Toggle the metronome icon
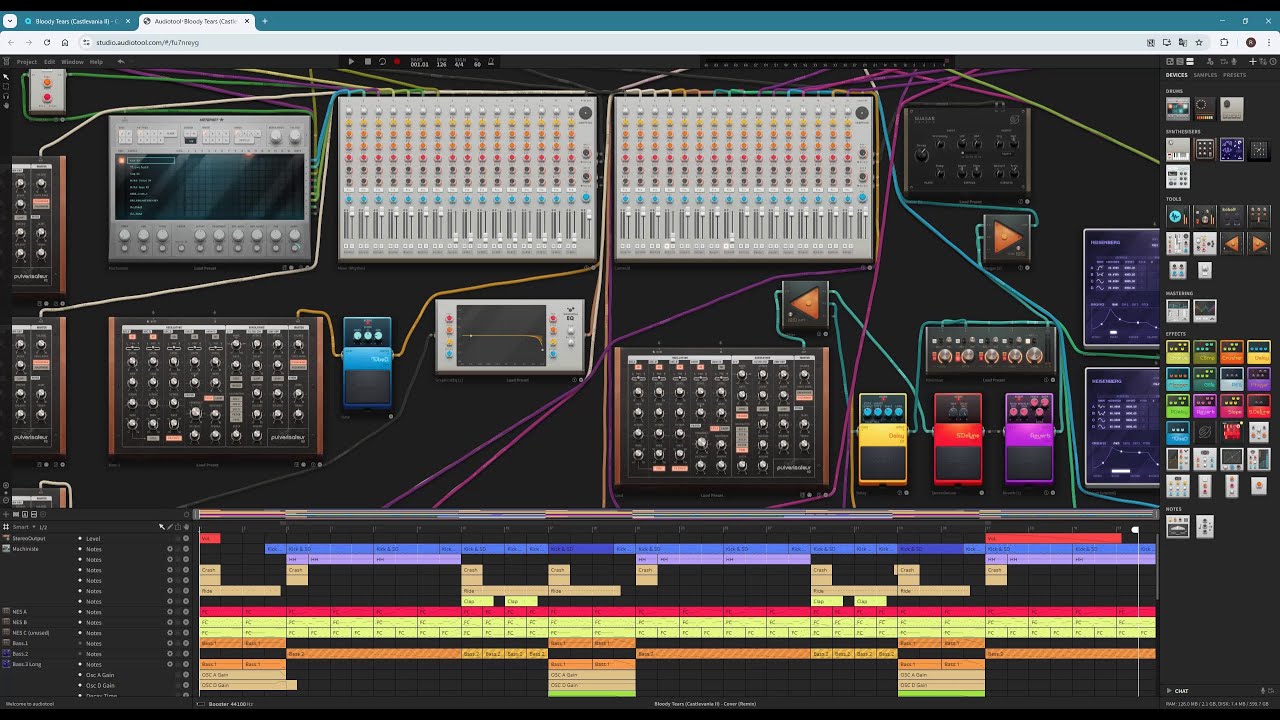 click(491, 62)
